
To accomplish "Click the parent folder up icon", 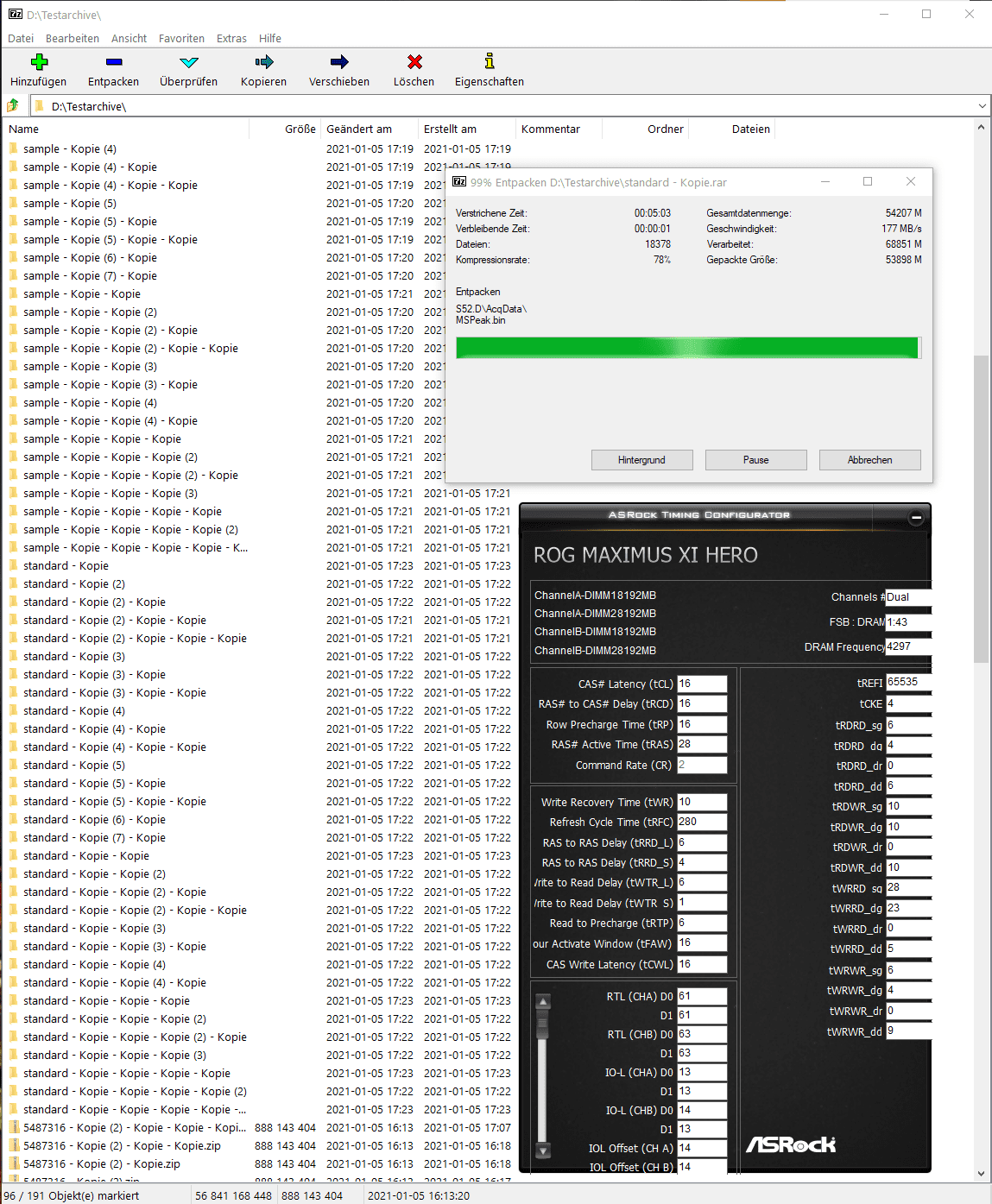I will click(13, 106).
